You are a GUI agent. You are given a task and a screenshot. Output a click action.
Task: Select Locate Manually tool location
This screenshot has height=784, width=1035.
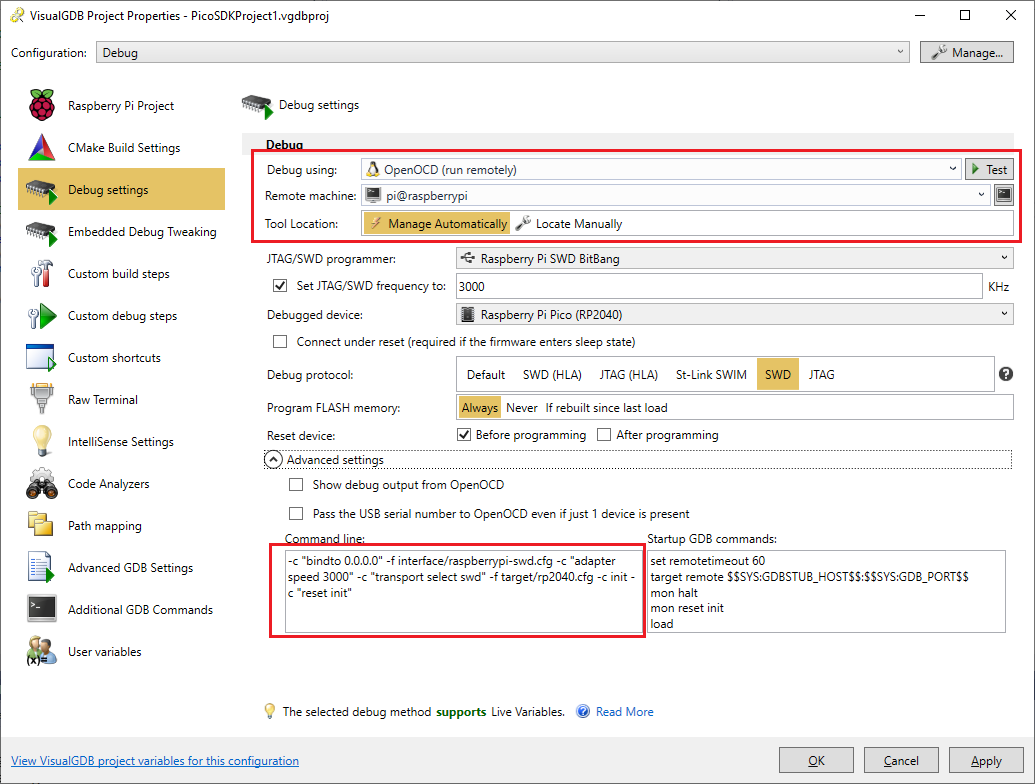[x=569, y=224]
